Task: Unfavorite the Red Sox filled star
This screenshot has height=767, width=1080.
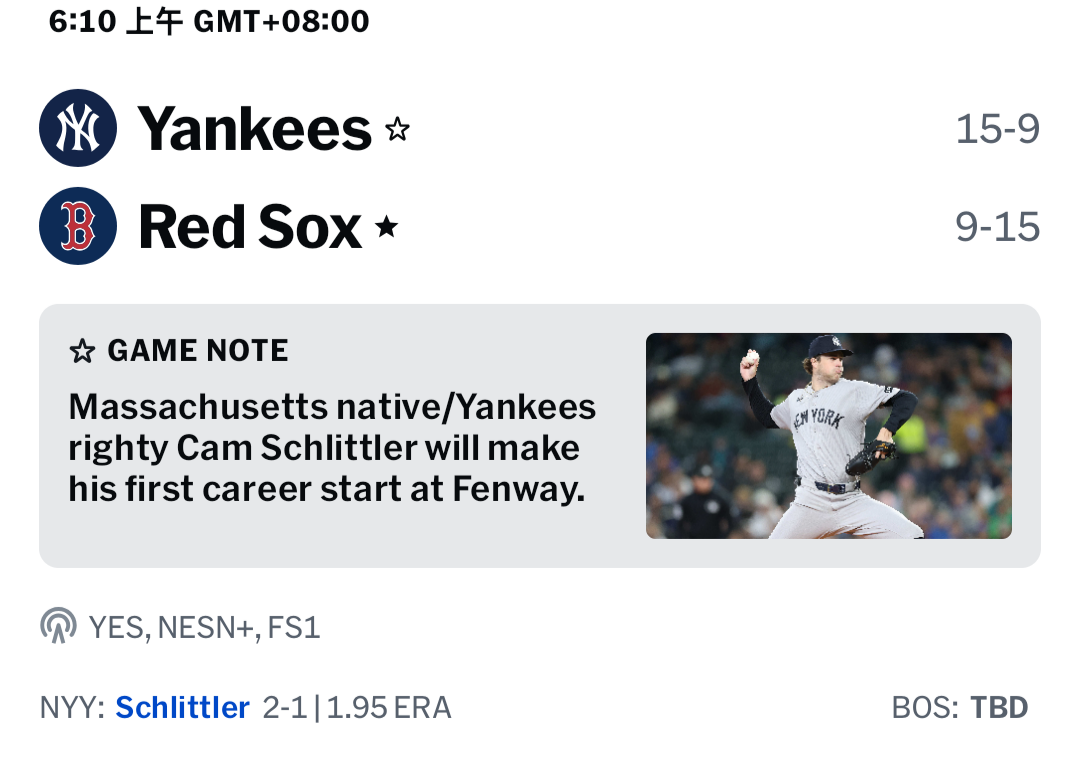Action: [387, 228]
